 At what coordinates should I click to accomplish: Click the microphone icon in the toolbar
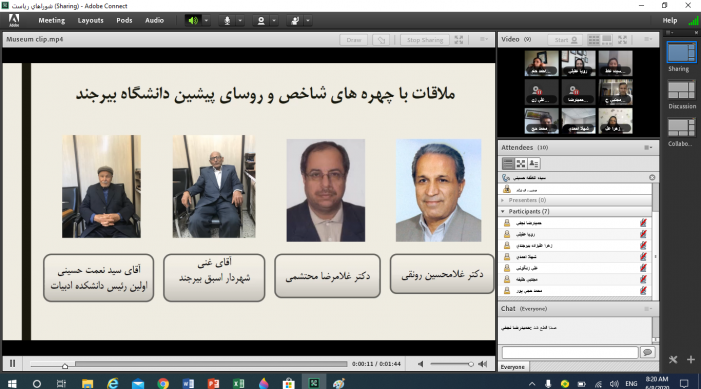(227, 21)
